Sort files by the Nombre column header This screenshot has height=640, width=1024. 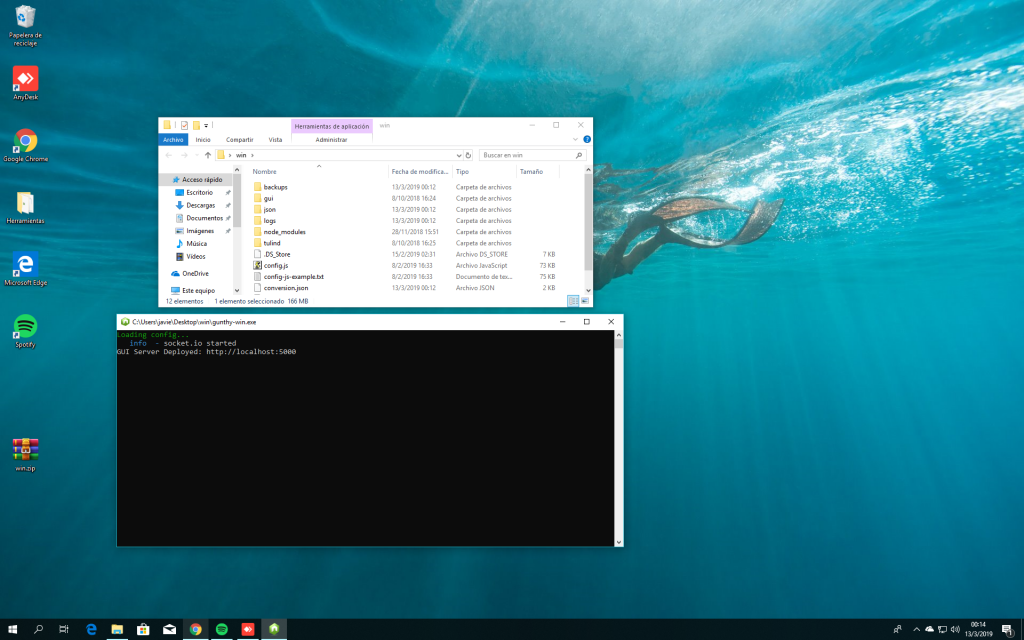pyautogui.click(x=264, y=172)
